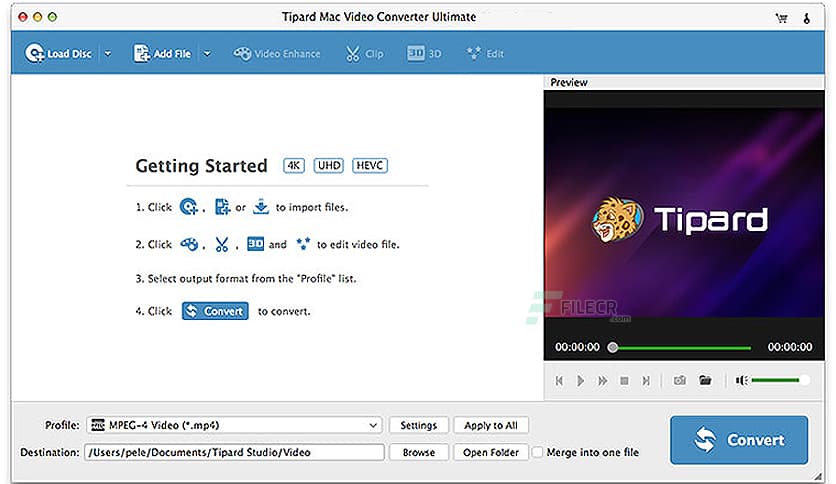
Task: Click the large Convert button
Action: tap(739, 440)
